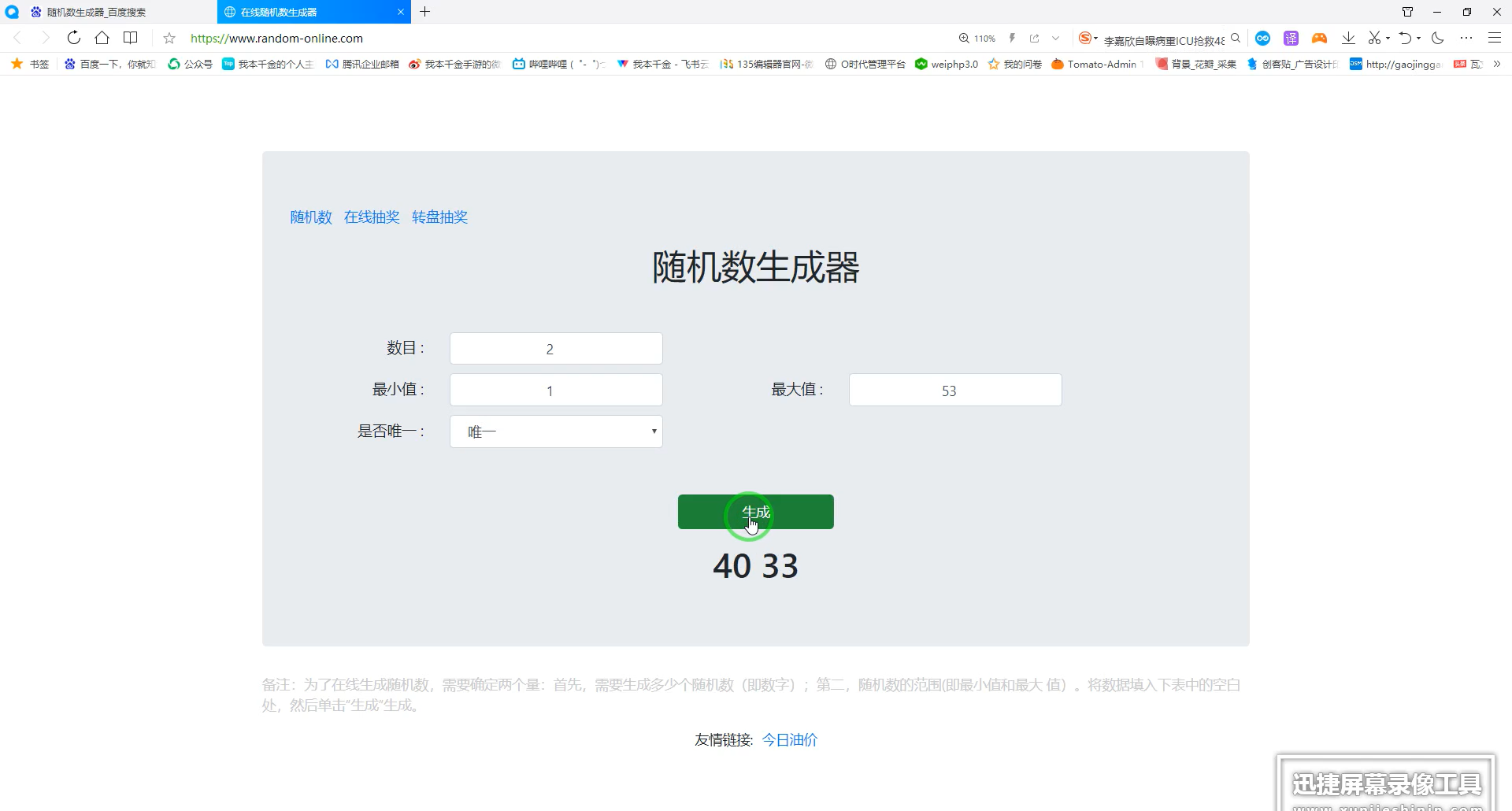
Task: Focus the 最大值 input field
Action: pos(955,390)
